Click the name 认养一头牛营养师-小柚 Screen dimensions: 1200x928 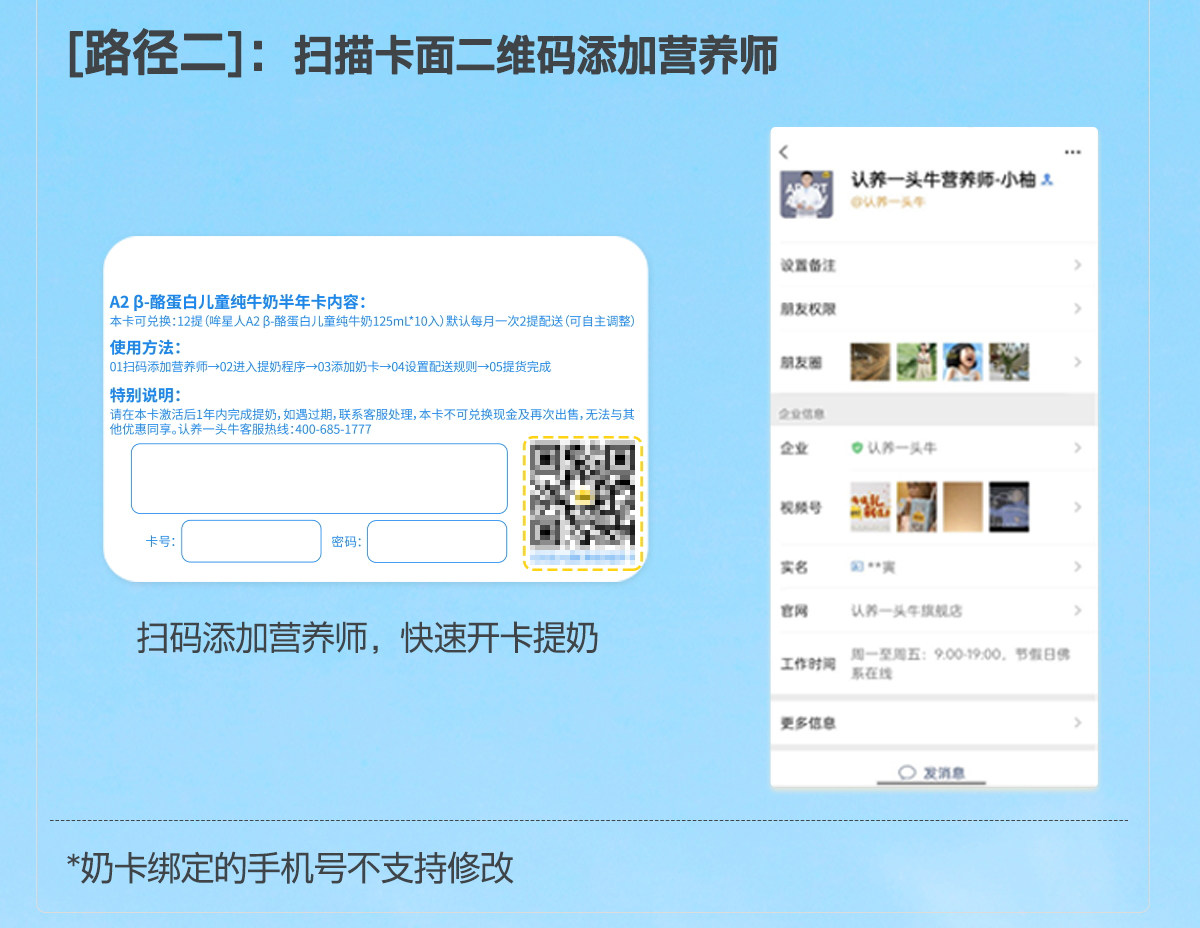click(x=943, y=180)
